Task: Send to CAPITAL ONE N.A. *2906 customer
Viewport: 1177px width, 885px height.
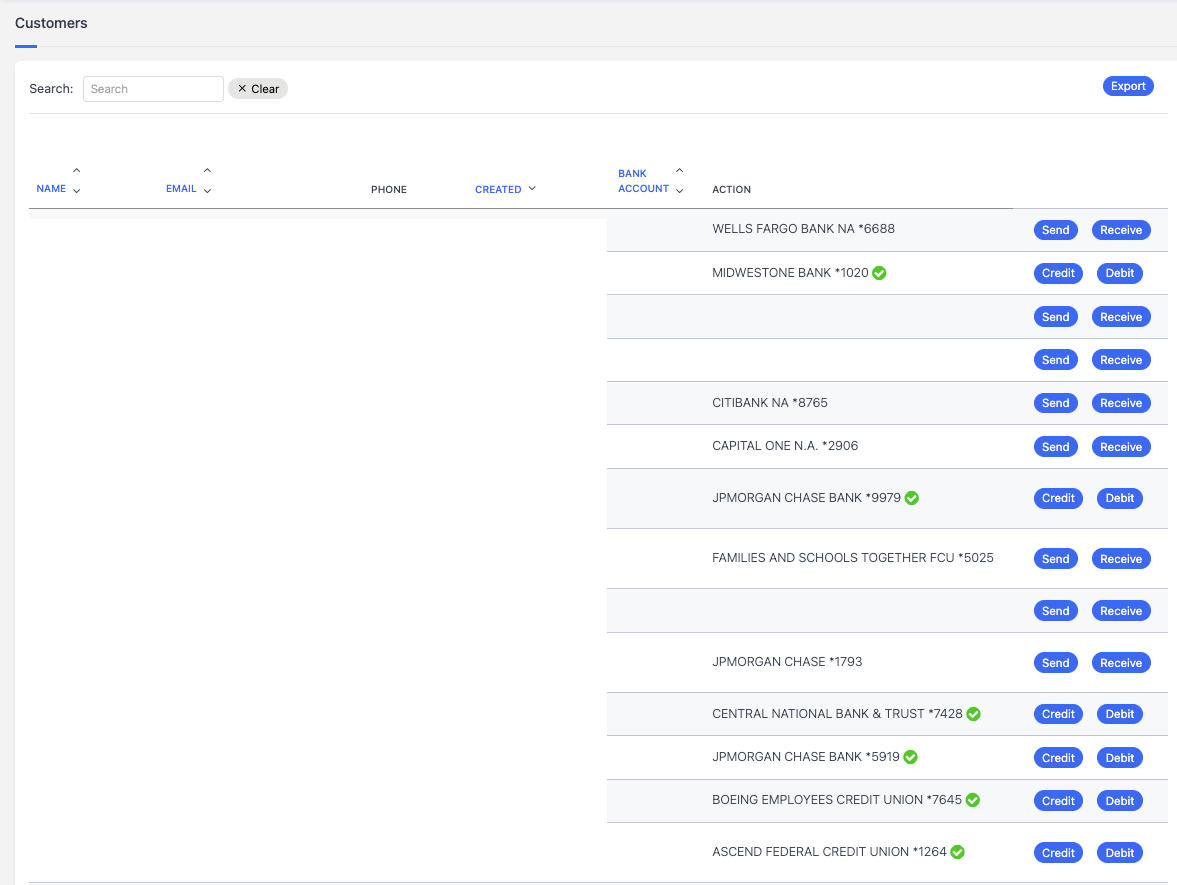Action: (1055, 447)
